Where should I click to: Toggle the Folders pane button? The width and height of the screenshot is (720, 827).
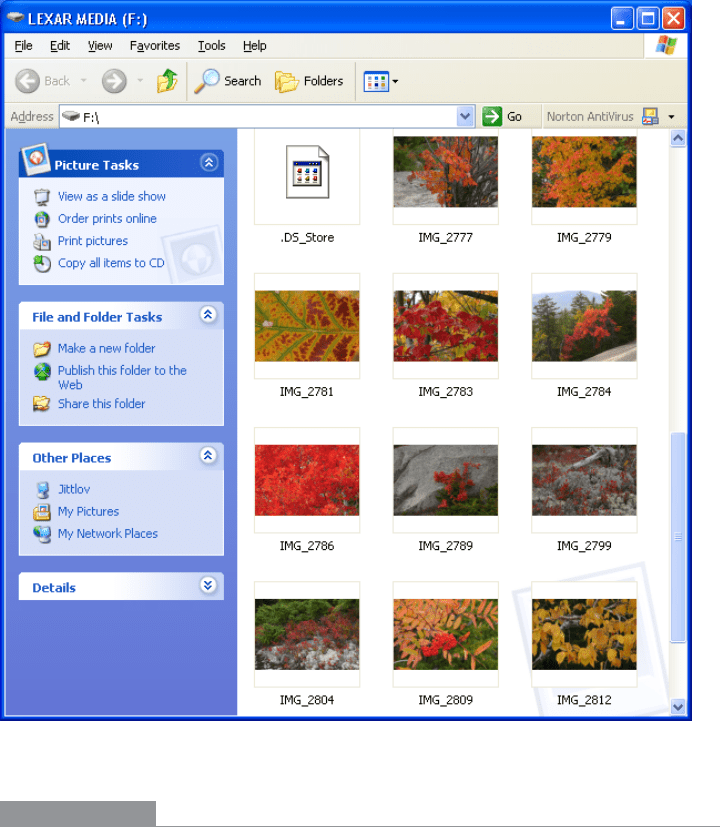[309, 81]
